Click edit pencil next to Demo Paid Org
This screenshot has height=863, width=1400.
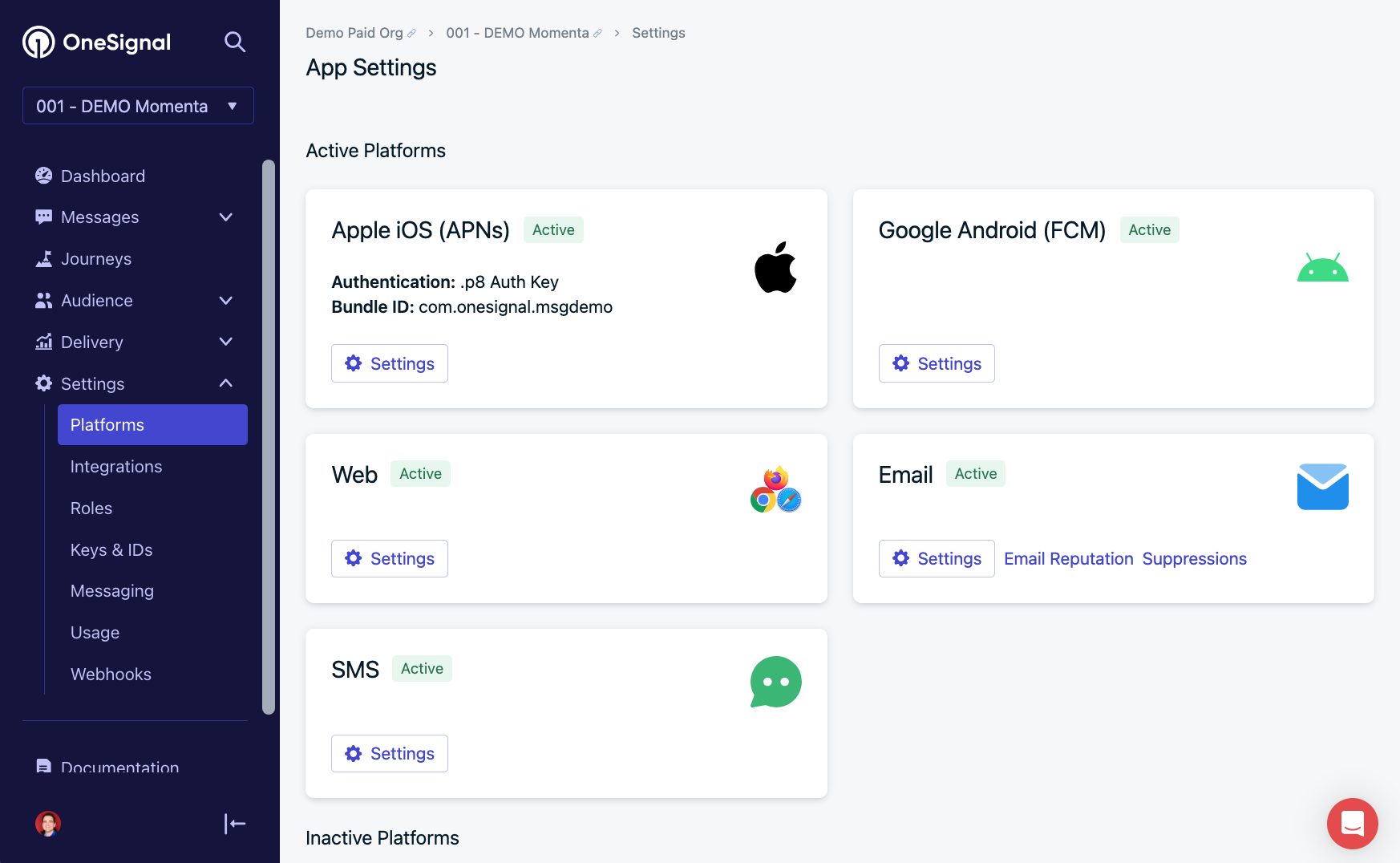click(x=412, y=34)
